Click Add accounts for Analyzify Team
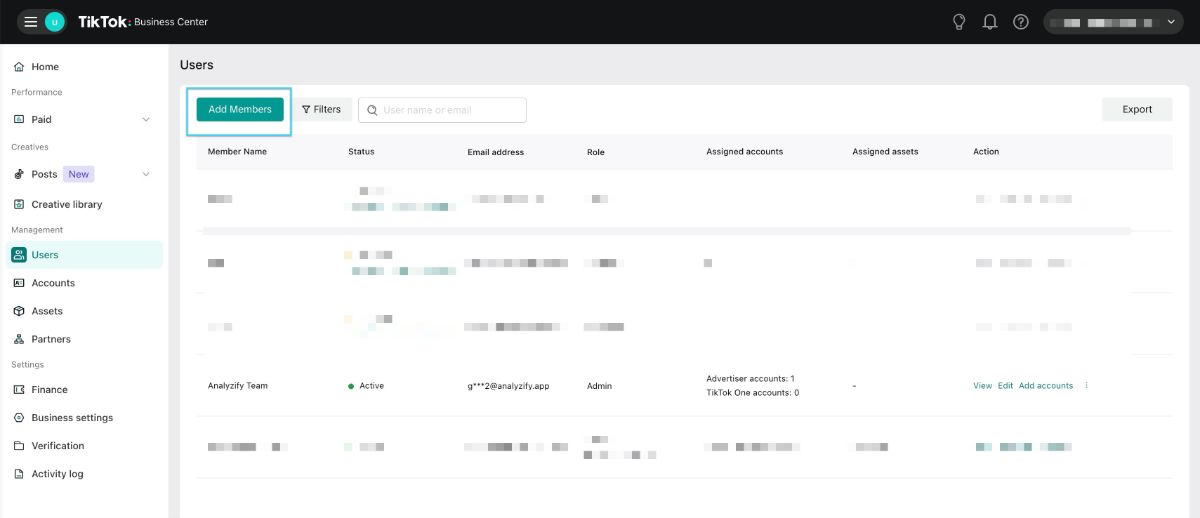This screenshot has height=518, width=1200. click(1045, 386)
